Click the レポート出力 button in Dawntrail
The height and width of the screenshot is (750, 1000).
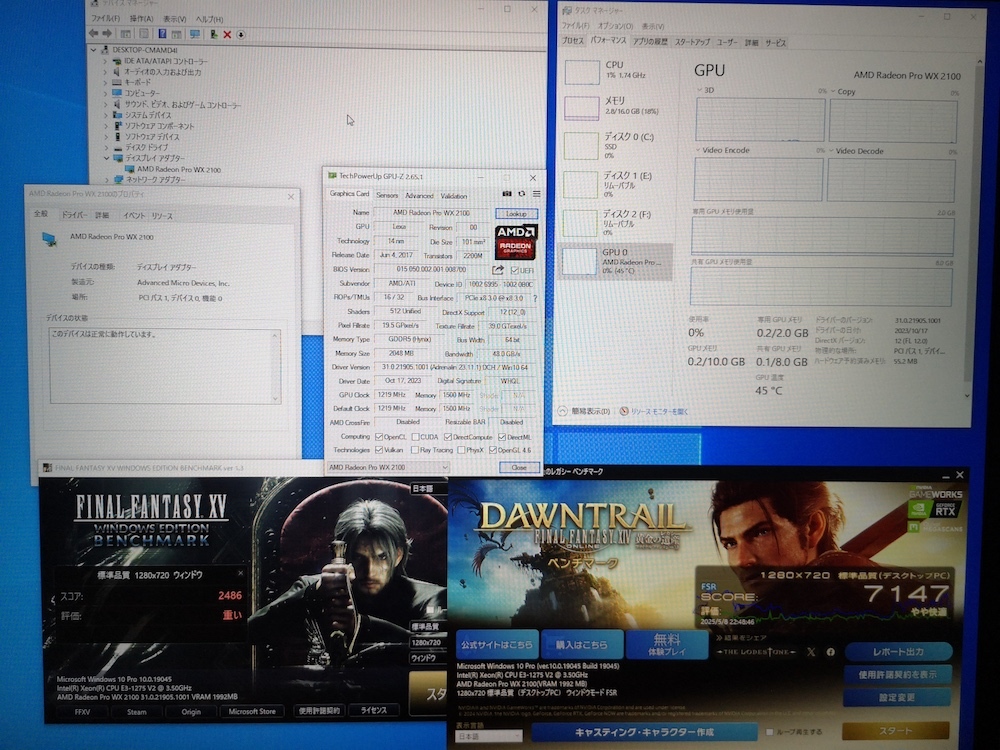coord(898,652)
